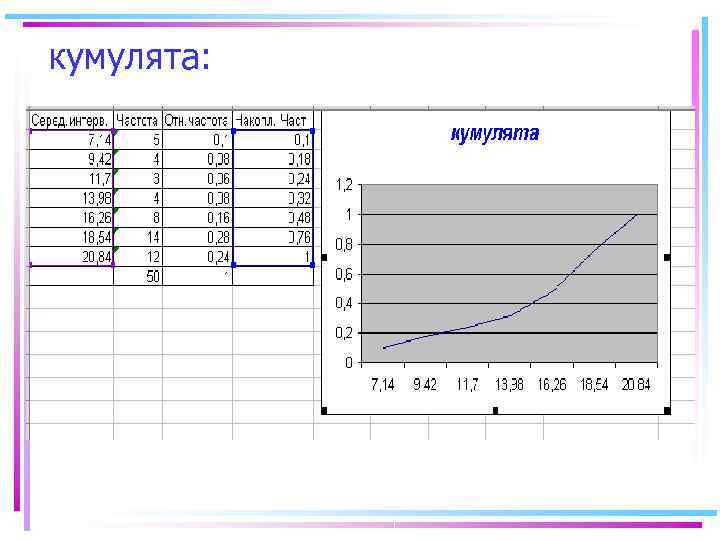Click the chart y-axis label 1,2

coord(344,185)
